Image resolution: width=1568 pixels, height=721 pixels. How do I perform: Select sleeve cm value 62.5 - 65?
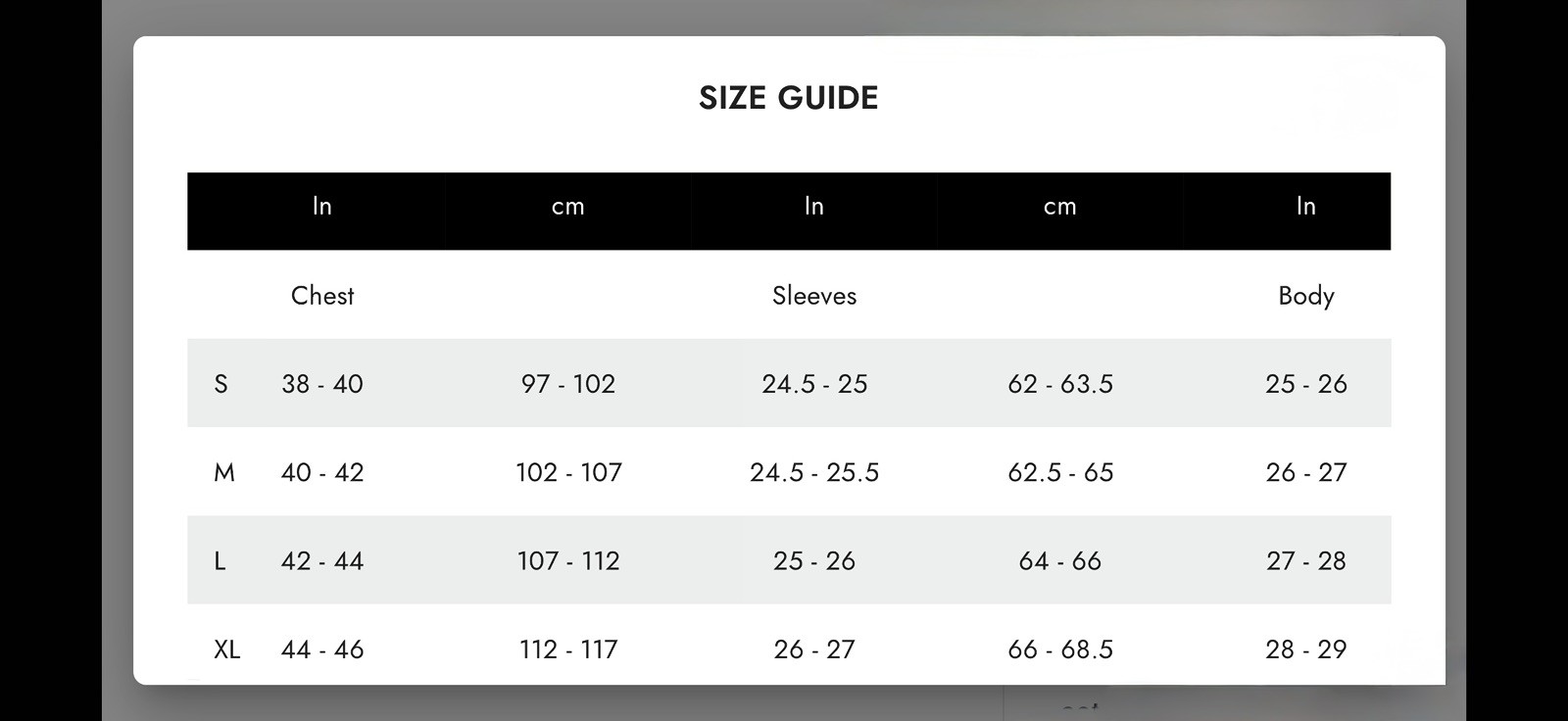point(1060,473)
